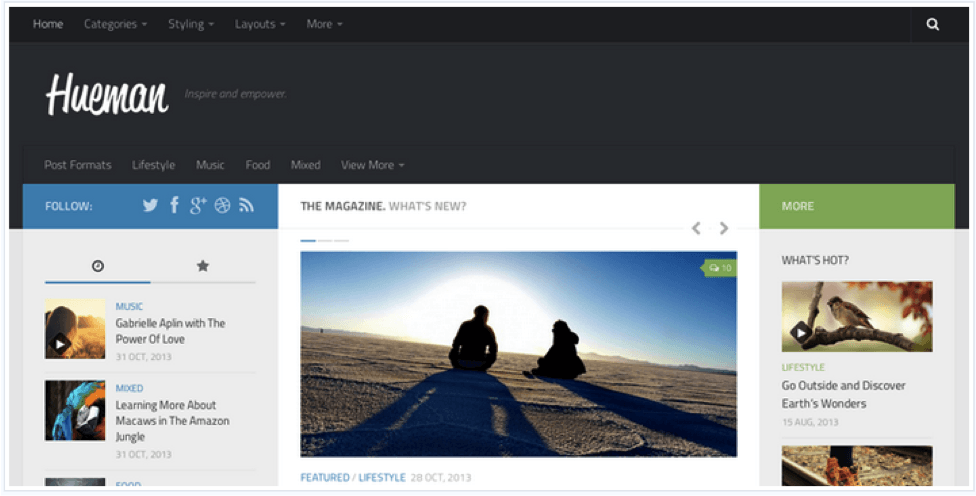Open the Post Formats menu item
This screenshot has height=496, width=976.
point(78,165)
